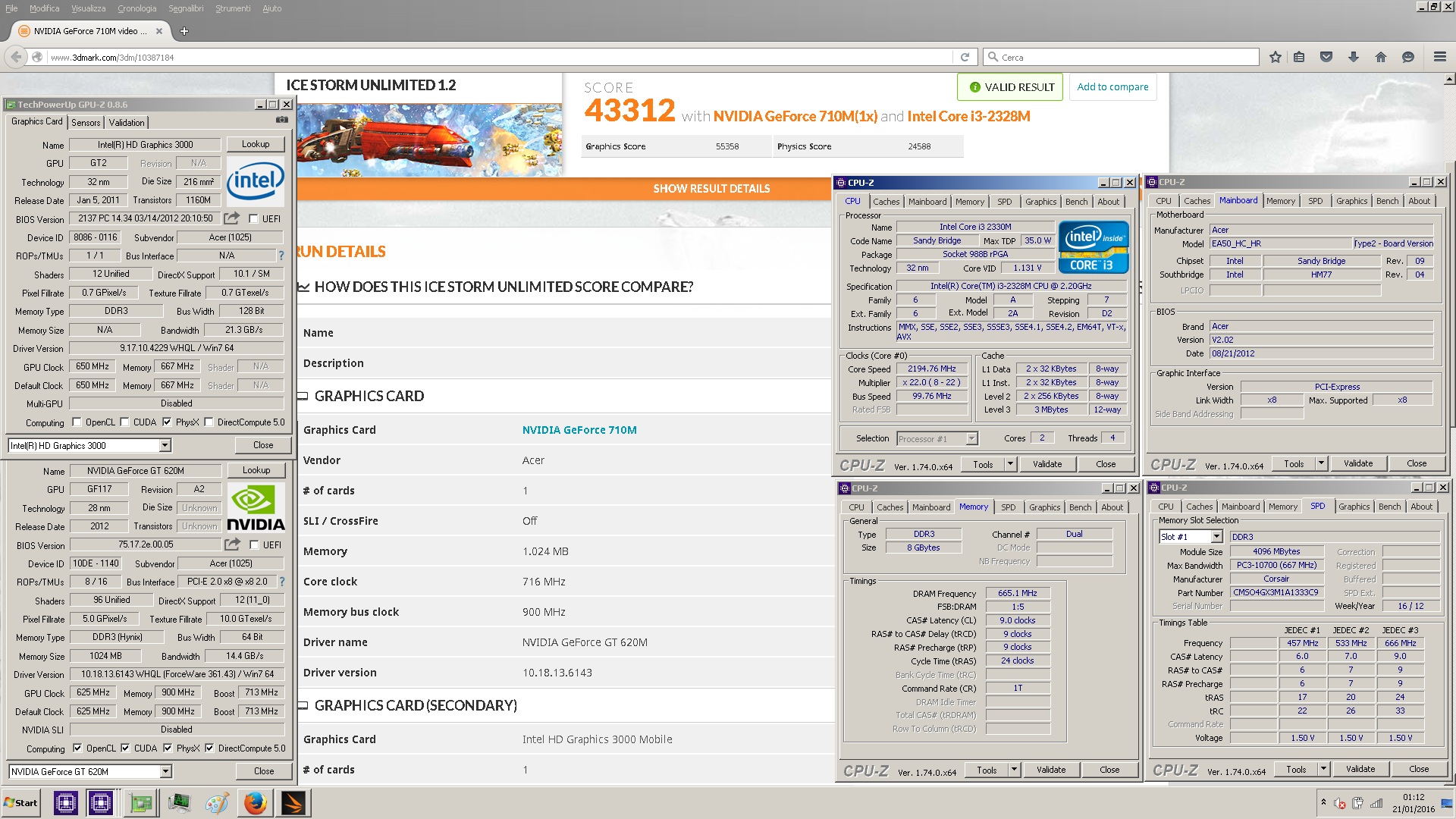Viewport: 1456px width, 819px height.
Task: Collapse the Graphics Card section on 3DMark page
Action: point(303,396)
